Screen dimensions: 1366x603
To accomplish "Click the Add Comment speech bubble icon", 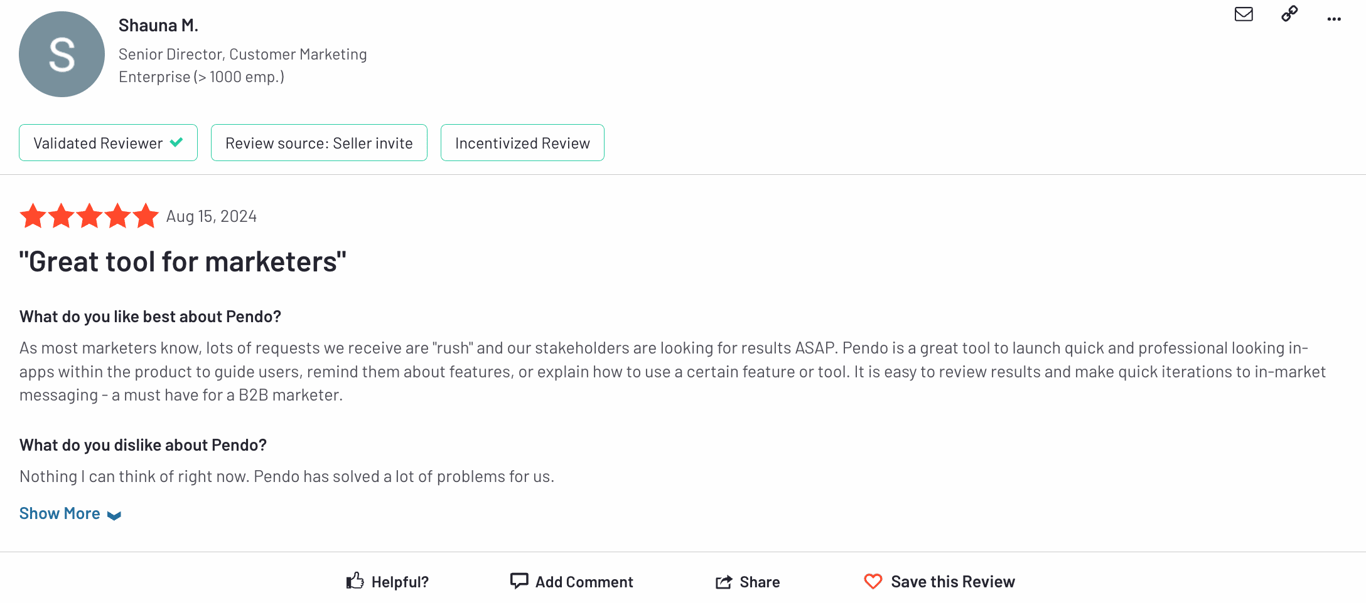I will pyautogui.click(x=519, y=581).
